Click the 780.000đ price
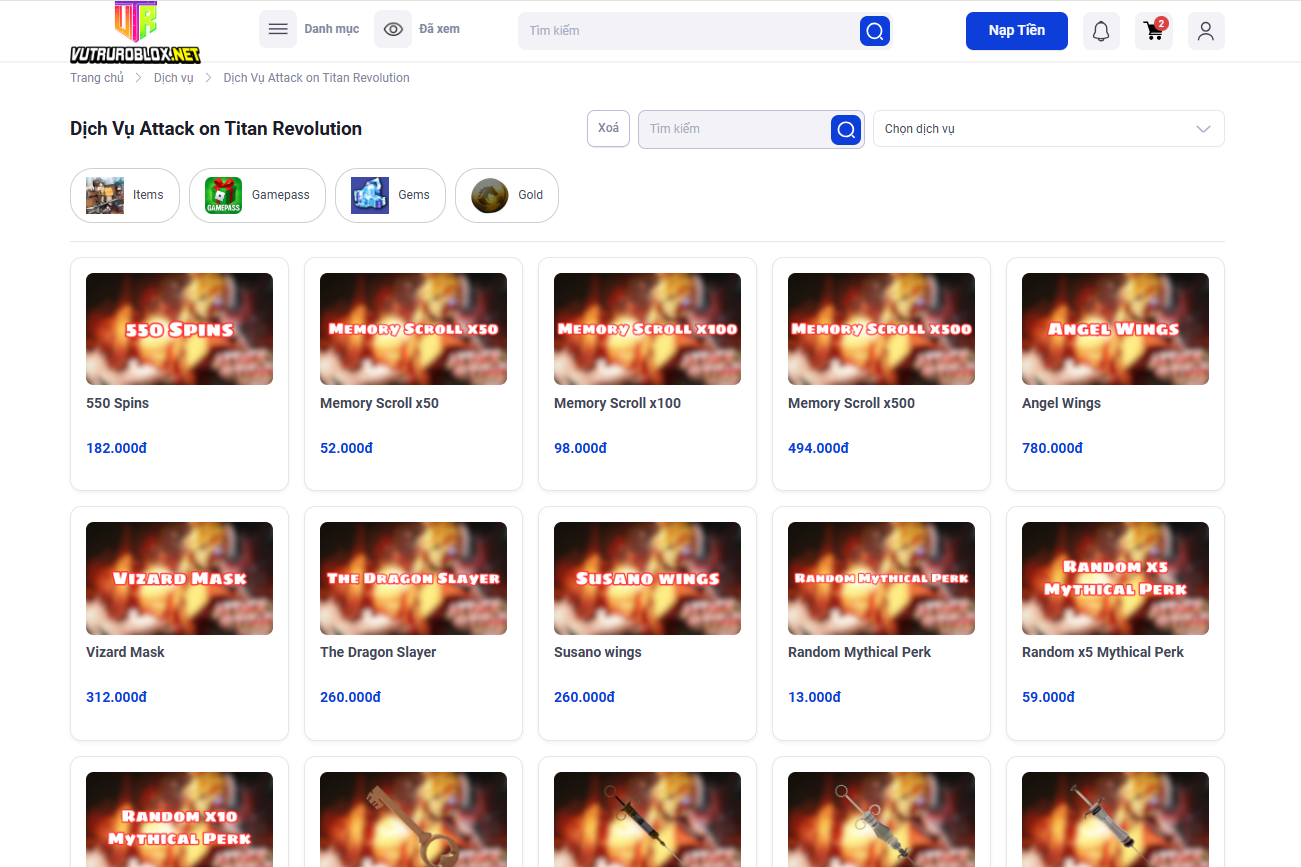This screenshot has width=1301, height=867. coord(1052,448)
